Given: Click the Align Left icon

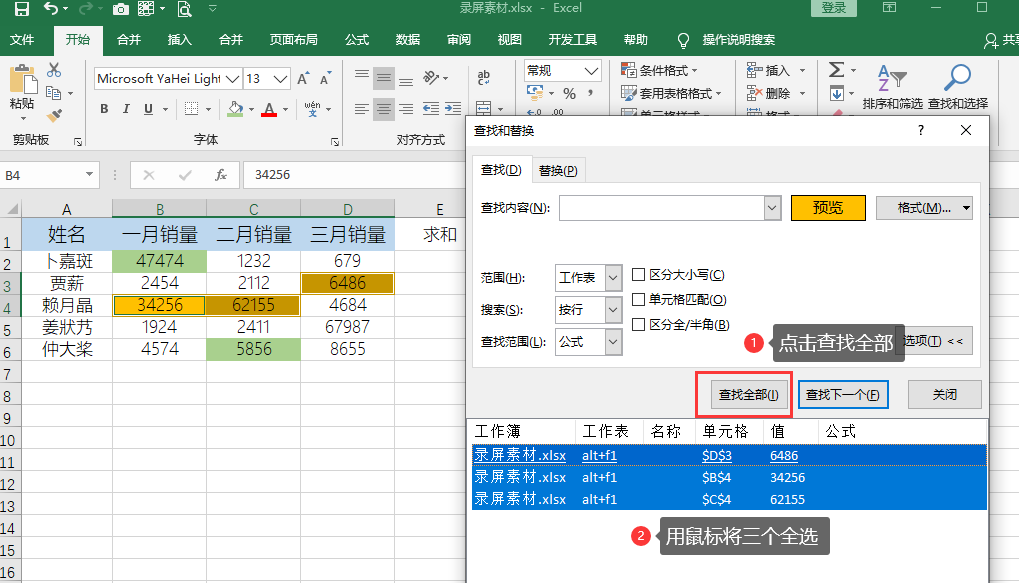Looking at the screenshot, I should coord(362,109).
